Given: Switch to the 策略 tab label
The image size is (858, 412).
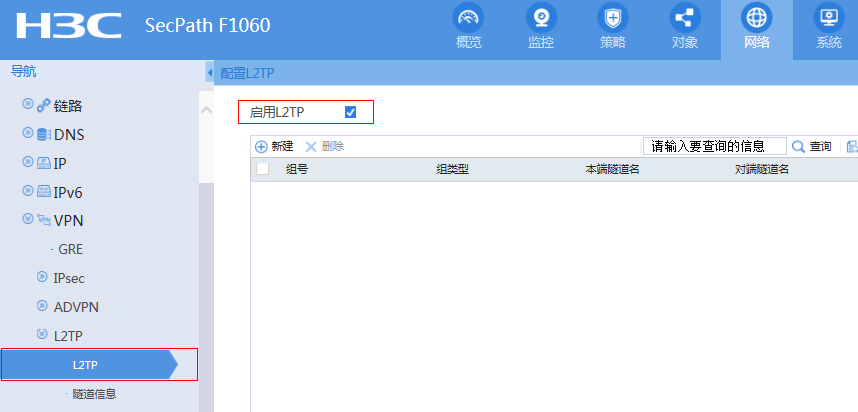Looking at the screenshot, I should pos(612,43).
